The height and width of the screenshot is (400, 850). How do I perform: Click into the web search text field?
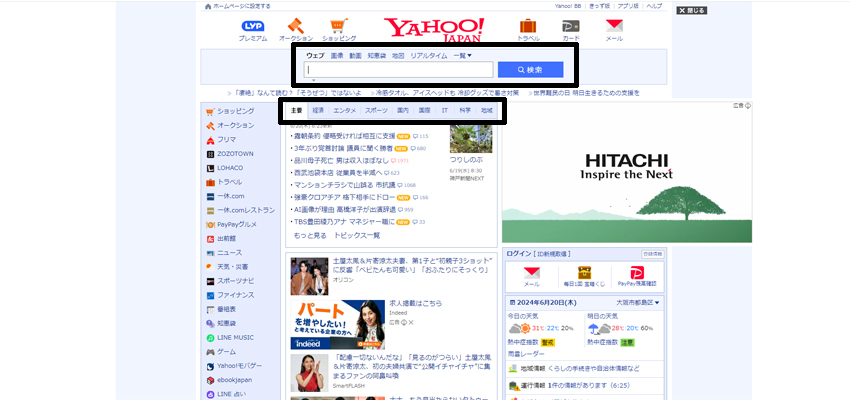[398, 69]
